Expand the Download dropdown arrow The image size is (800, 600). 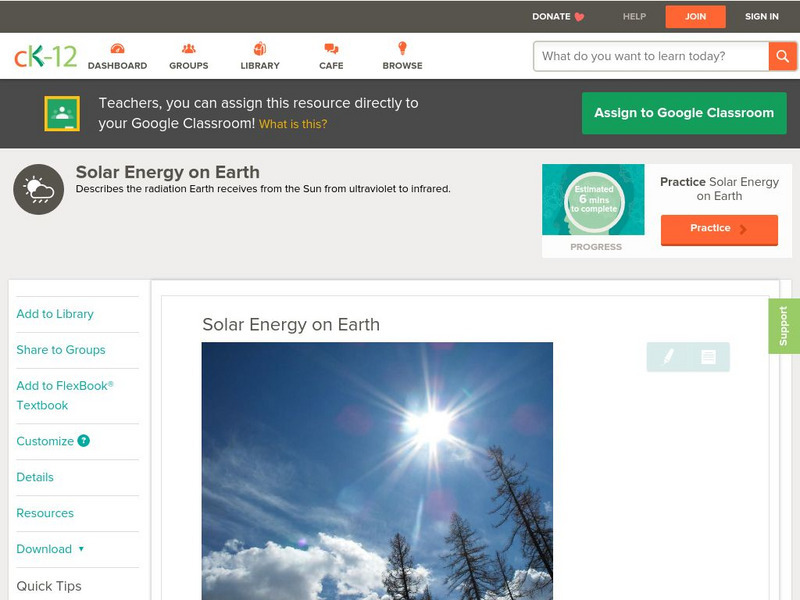point(81,549)
